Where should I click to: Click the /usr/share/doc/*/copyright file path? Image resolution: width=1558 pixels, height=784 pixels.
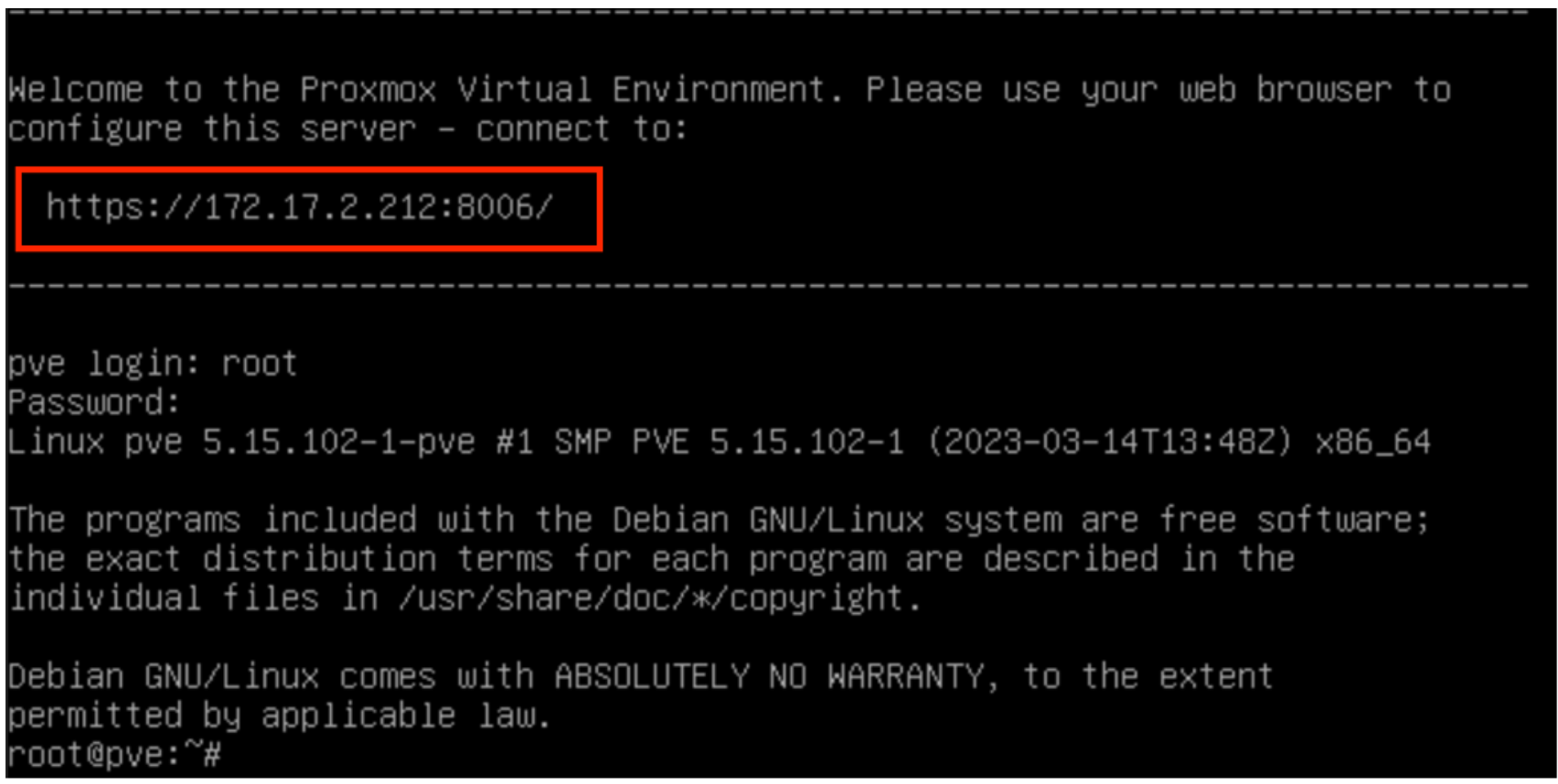click(x=658, y=599)
